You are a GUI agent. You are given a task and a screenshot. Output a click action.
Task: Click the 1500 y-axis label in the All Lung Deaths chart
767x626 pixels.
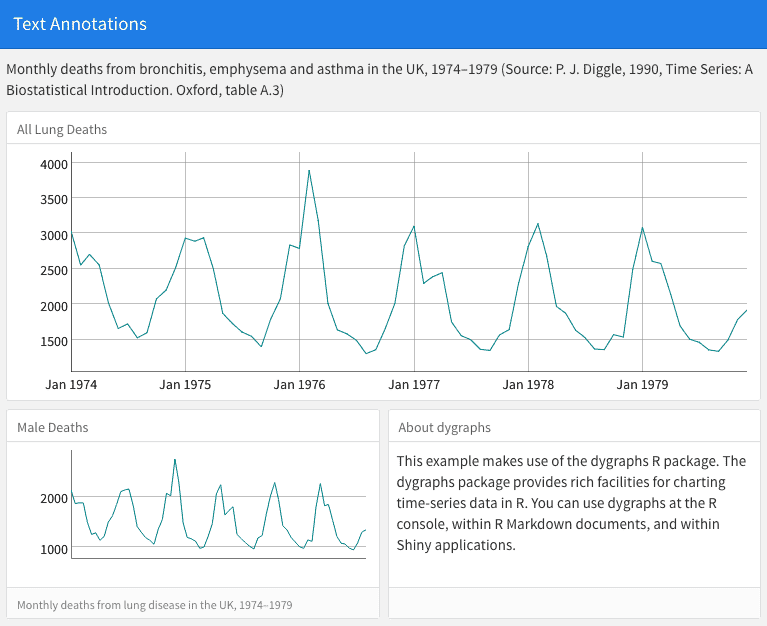[x=54, y=341]
